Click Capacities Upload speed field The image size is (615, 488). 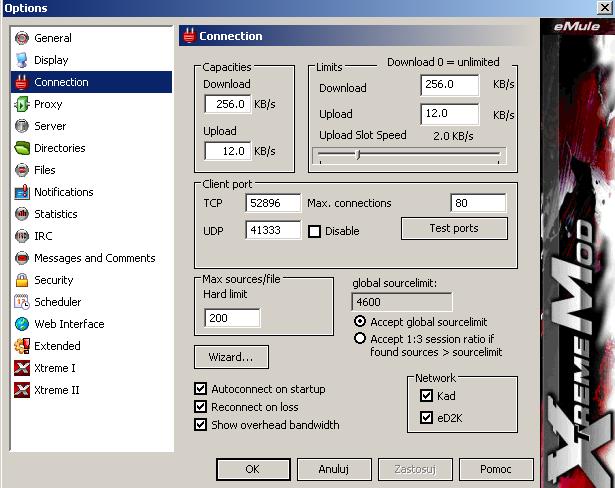[227, 151]
